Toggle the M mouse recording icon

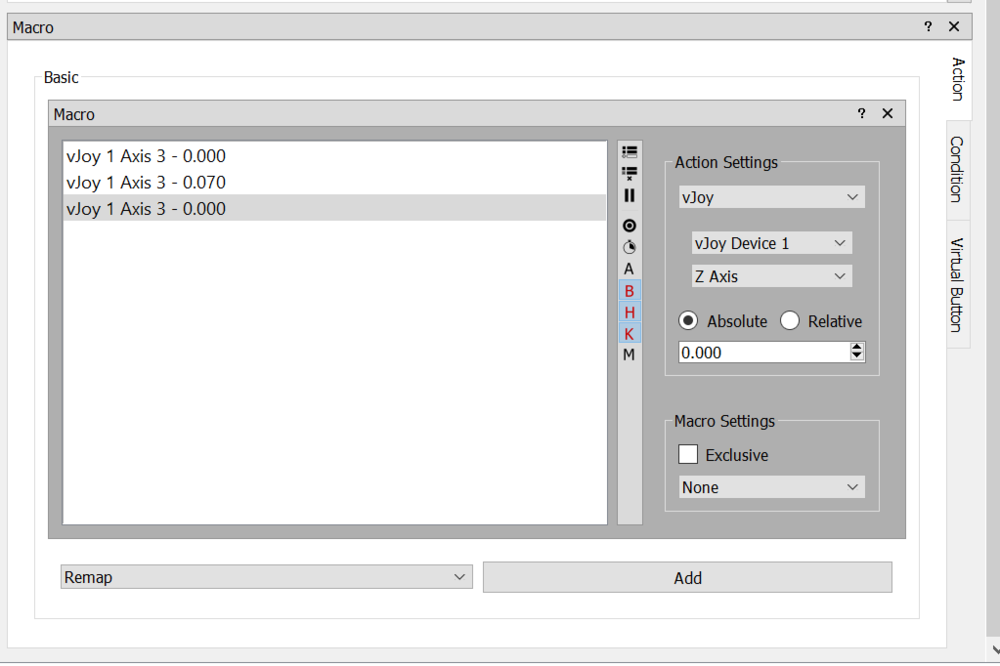pyautogui.click(x=629, y=355)
